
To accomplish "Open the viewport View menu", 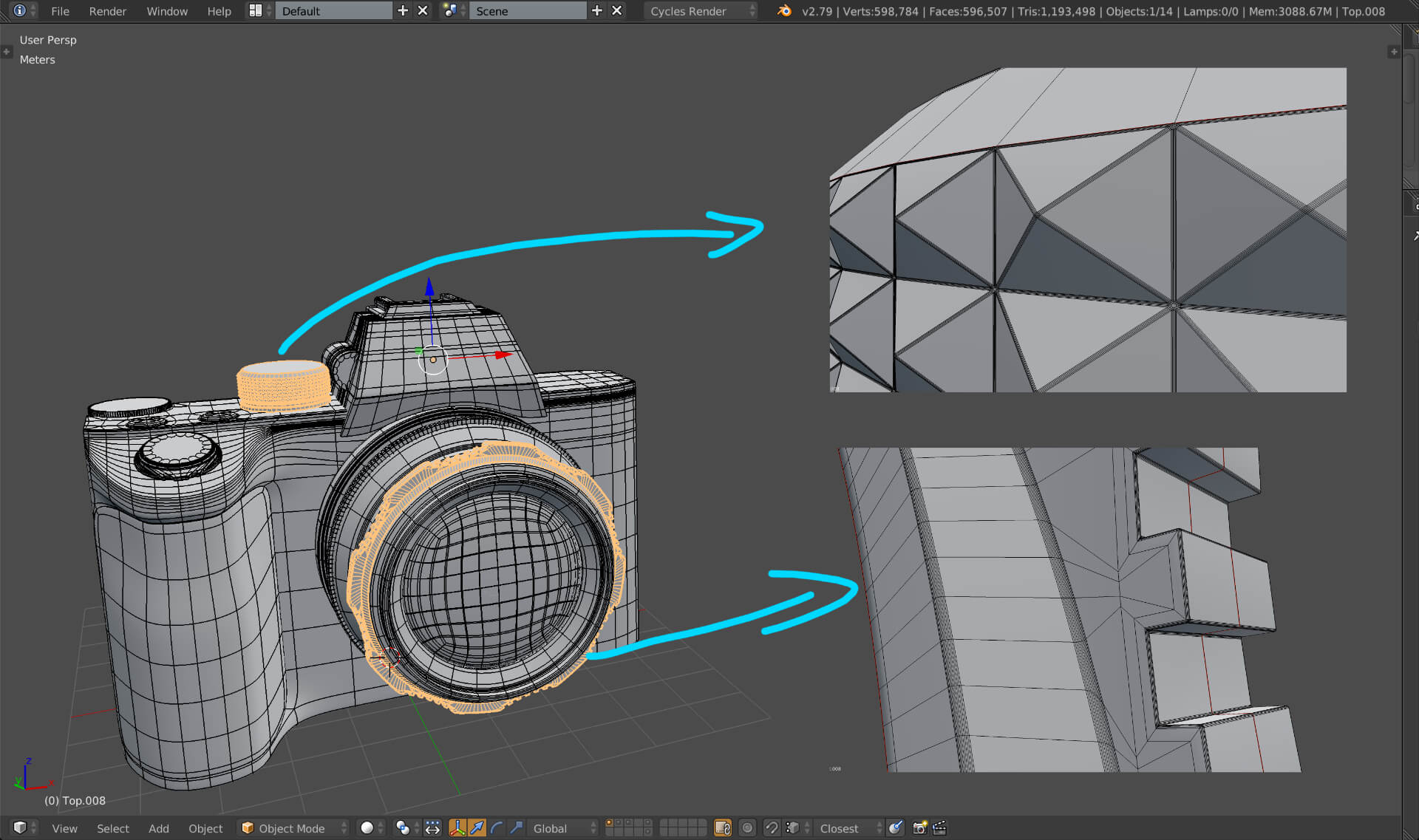I will pos(64,828).
